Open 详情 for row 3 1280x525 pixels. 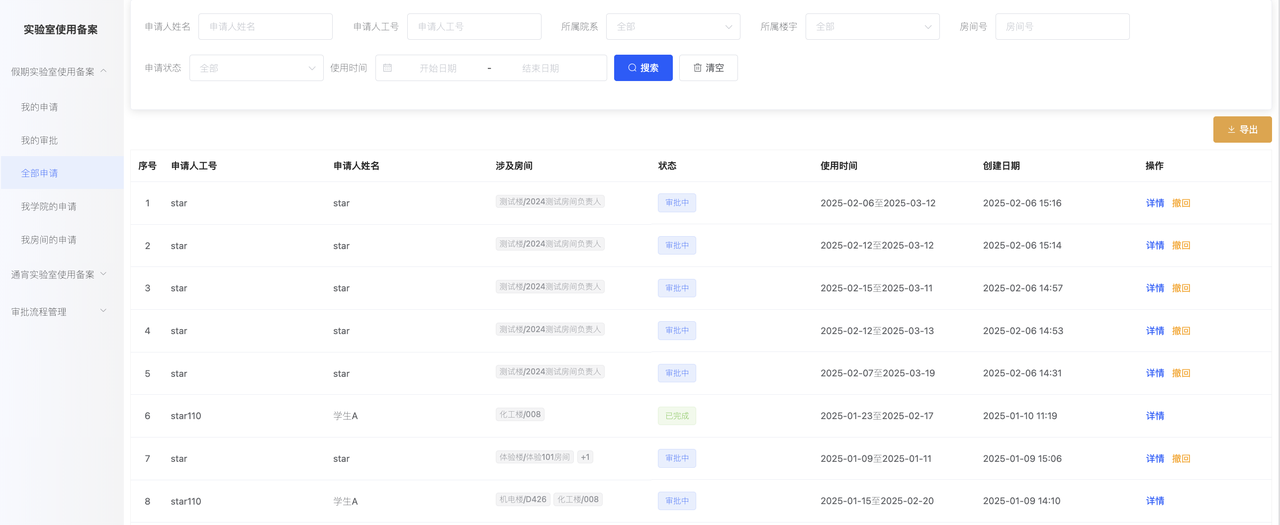tap(1155, 288)
